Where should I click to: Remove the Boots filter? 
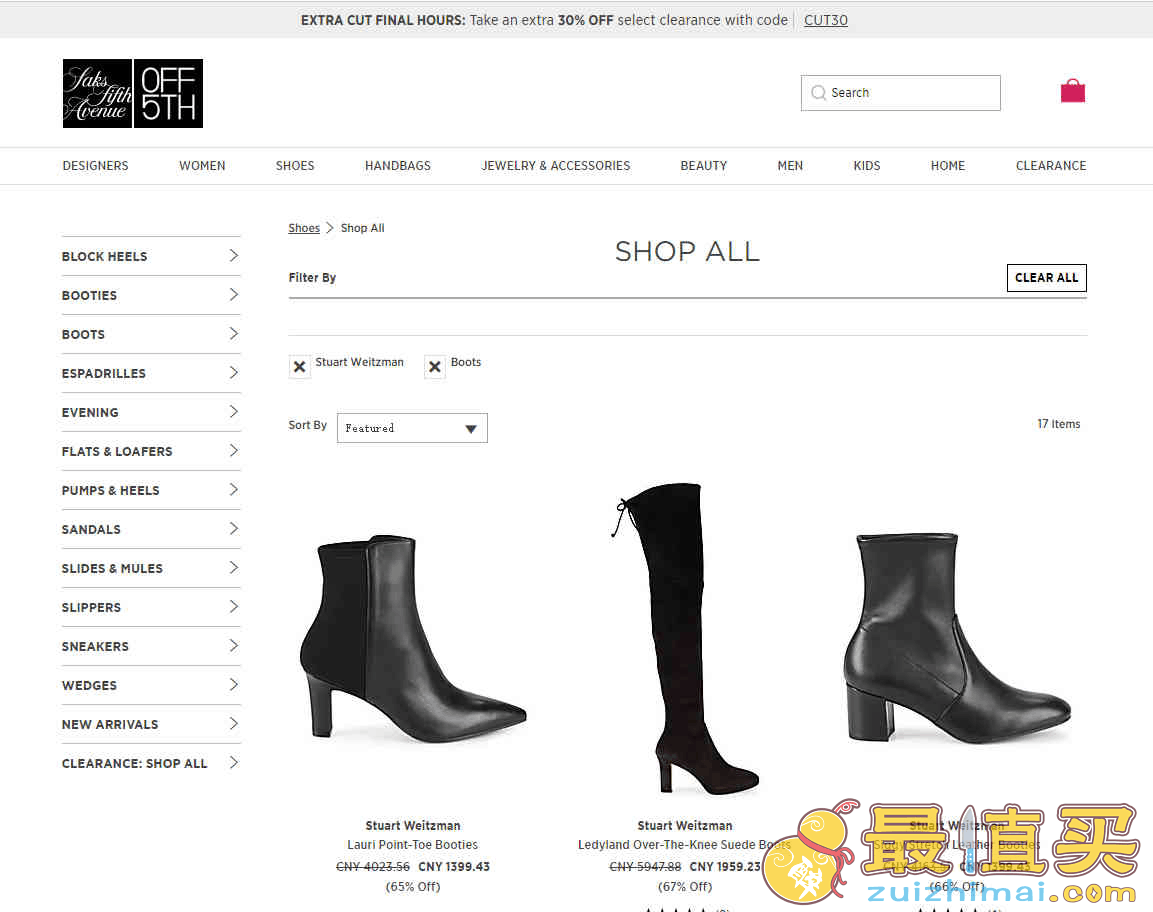tap(435, 366)
